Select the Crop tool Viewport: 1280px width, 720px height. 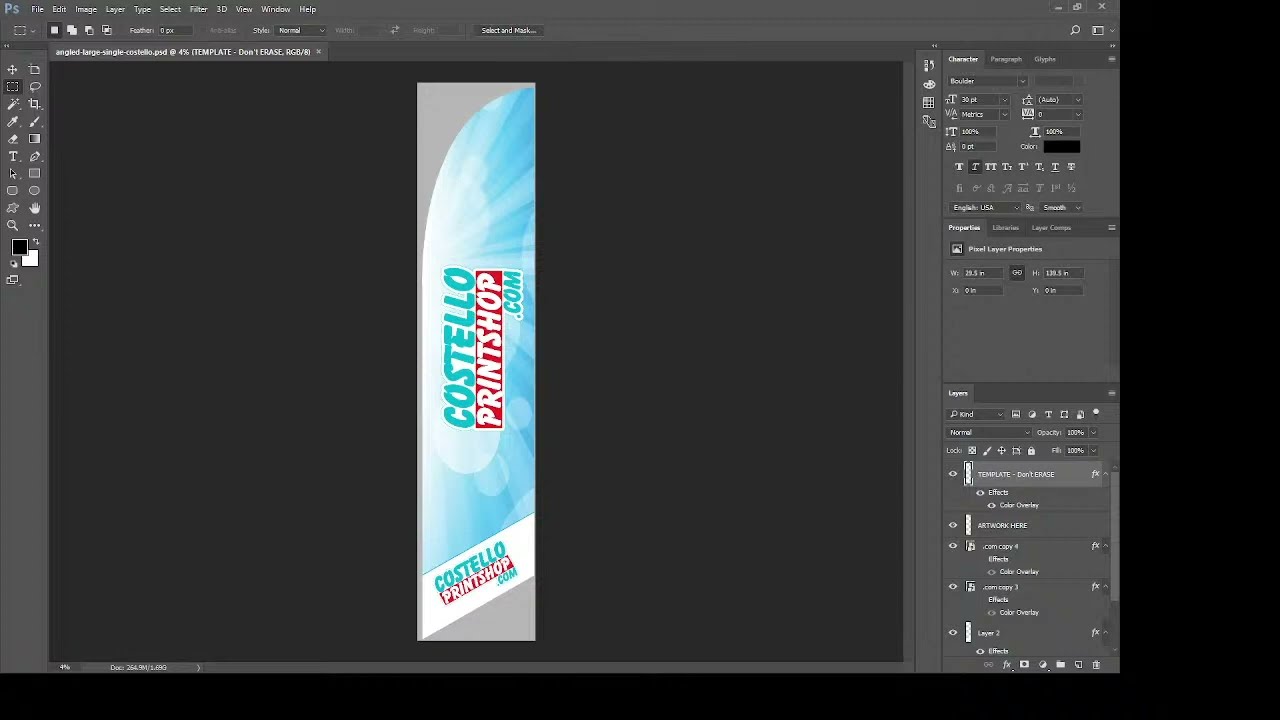[x=35, y=104]
